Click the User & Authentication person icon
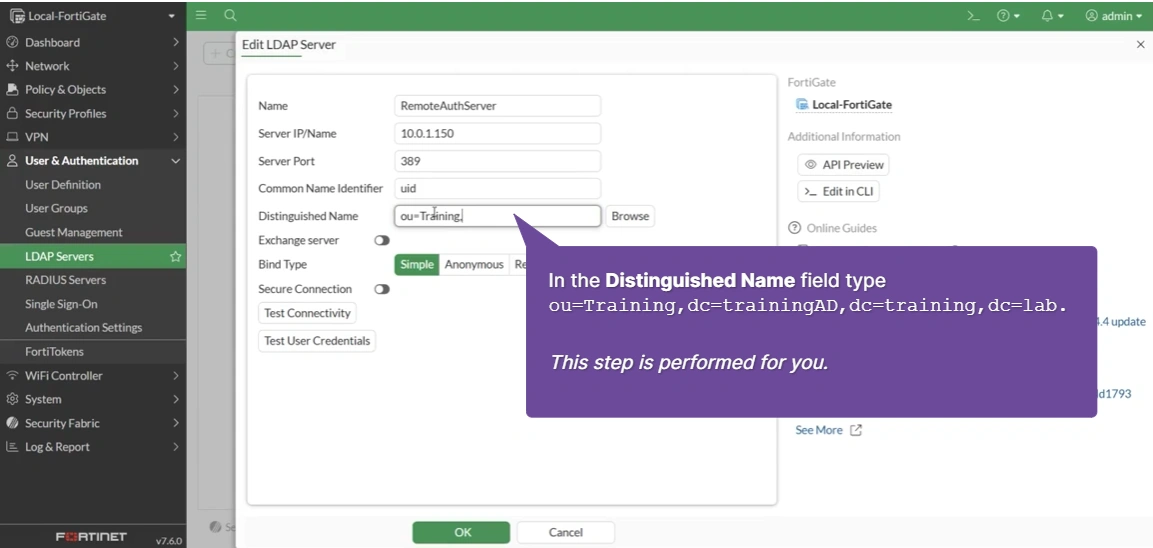The height and width of the screenshot is (548, 1153). coord(12,160)
